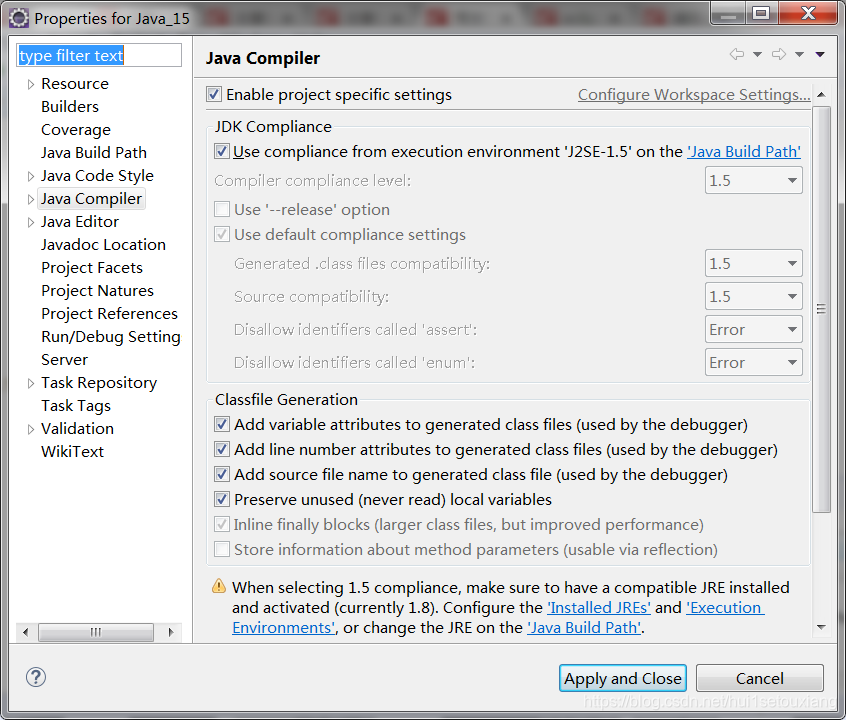Open Disallow identifiers called 'enum' dropdown
The height and width of the screenshot is (720, 846).
click(x=753, y=362)
